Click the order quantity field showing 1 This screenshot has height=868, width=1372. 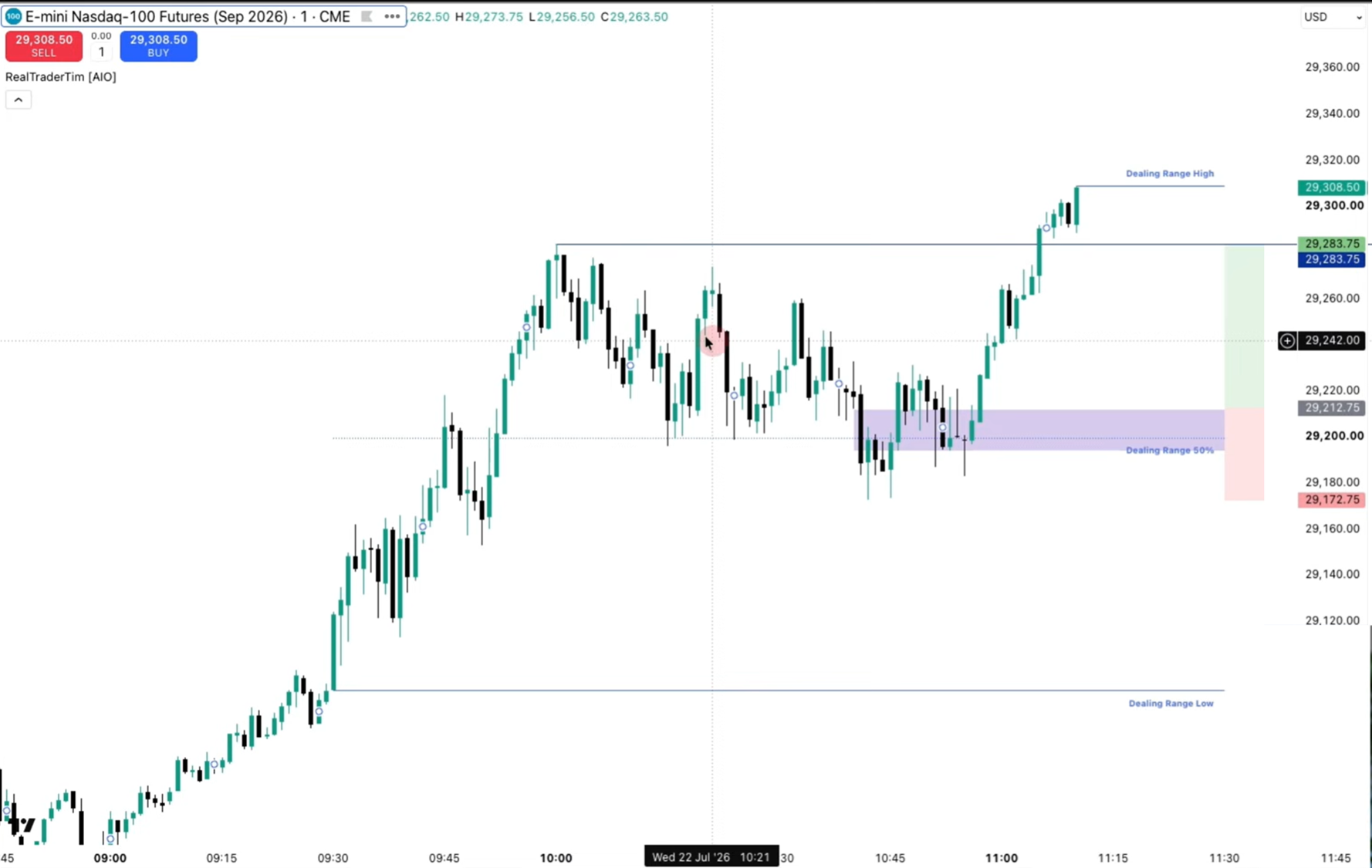point(101,52)
